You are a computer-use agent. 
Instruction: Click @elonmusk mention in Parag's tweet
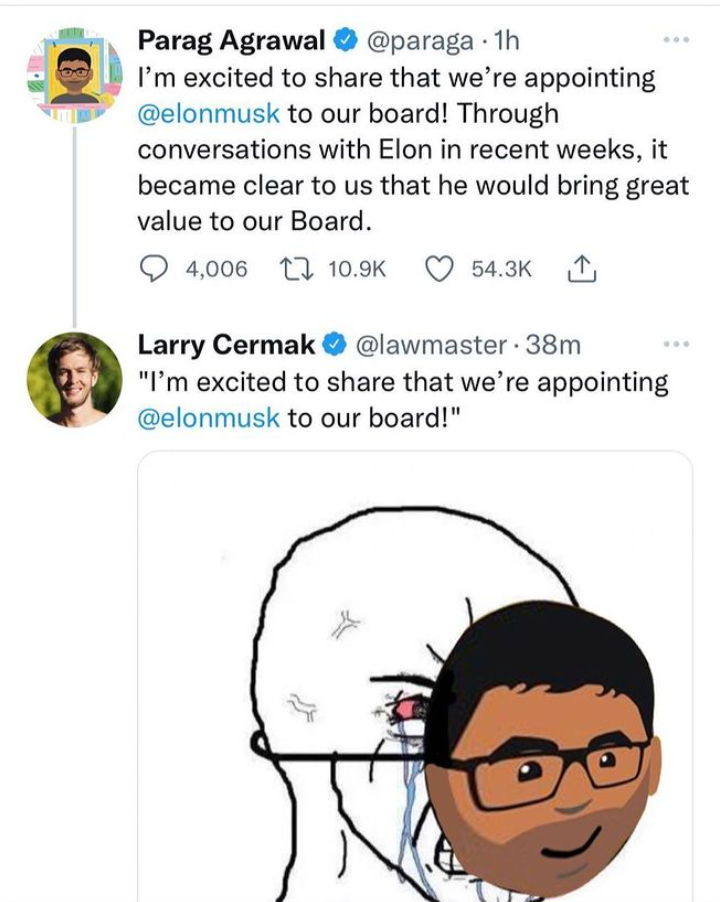point(208,113)
